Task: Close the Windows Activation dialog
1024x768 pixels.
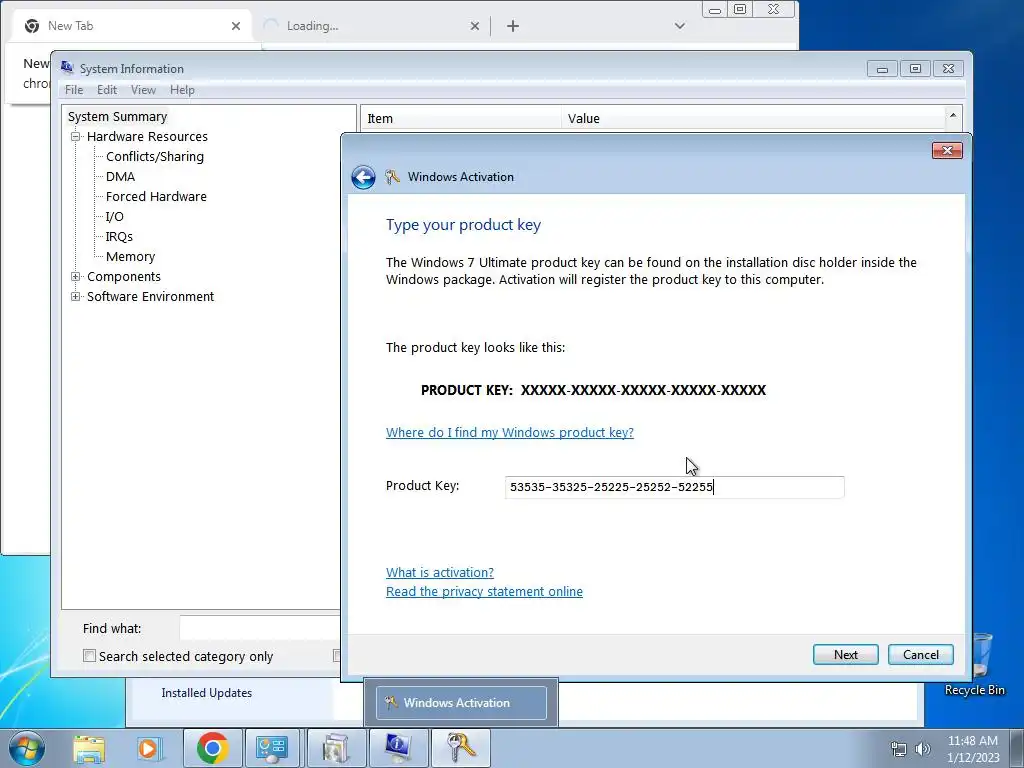Action: click(947, 151)
